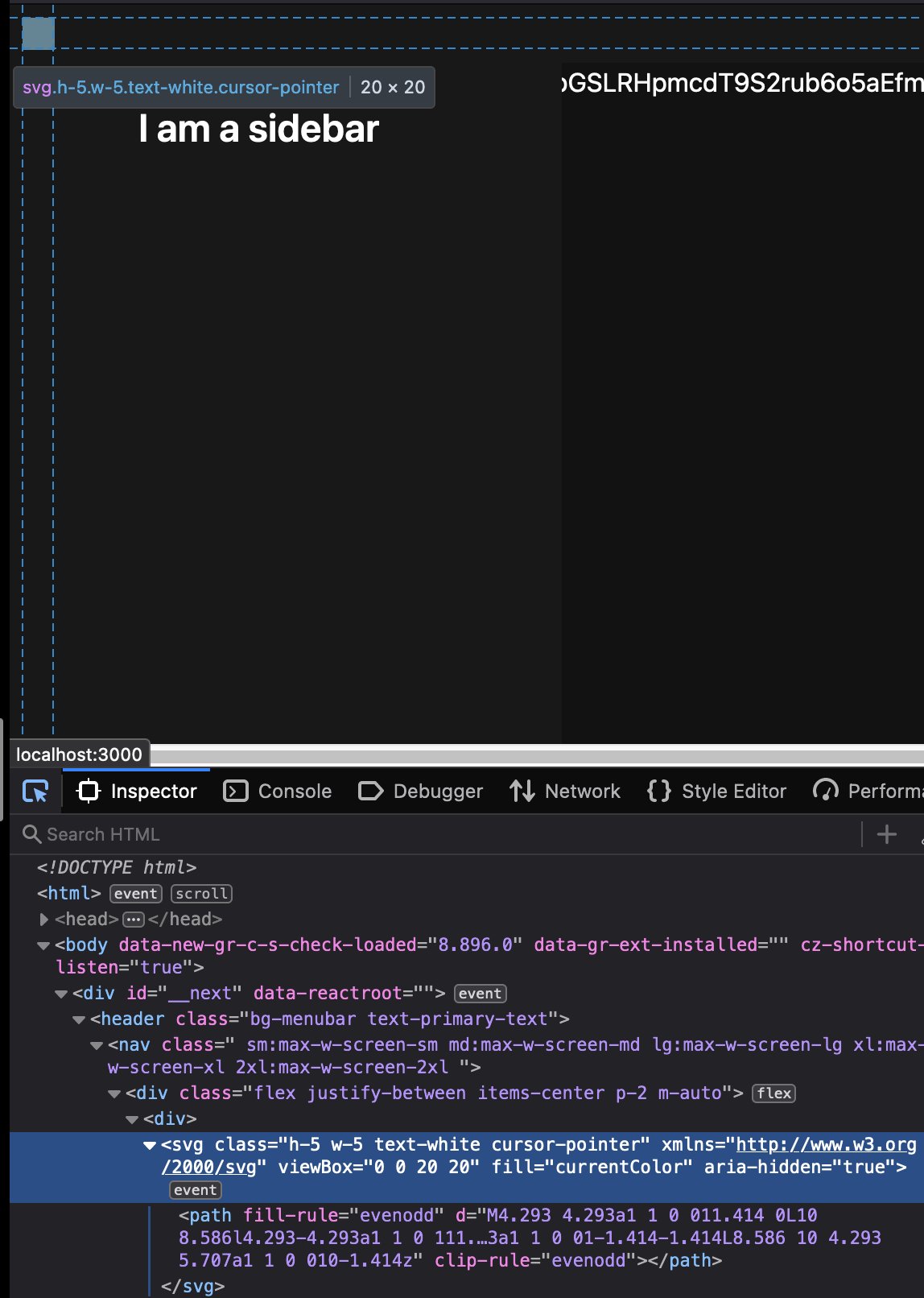Activate the element picker tool
This screenshot has height=1298, width=924.
coord(35,792)
